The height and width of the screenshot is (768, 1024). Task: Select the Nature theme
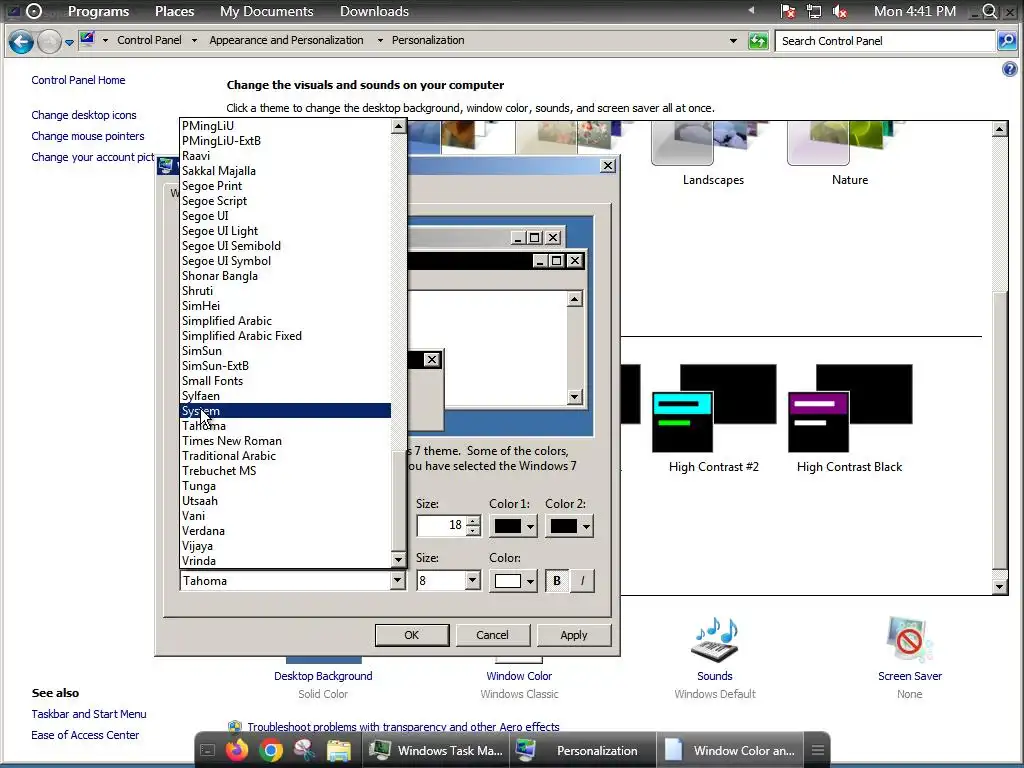pyautogui.click(x=850, y=153)
